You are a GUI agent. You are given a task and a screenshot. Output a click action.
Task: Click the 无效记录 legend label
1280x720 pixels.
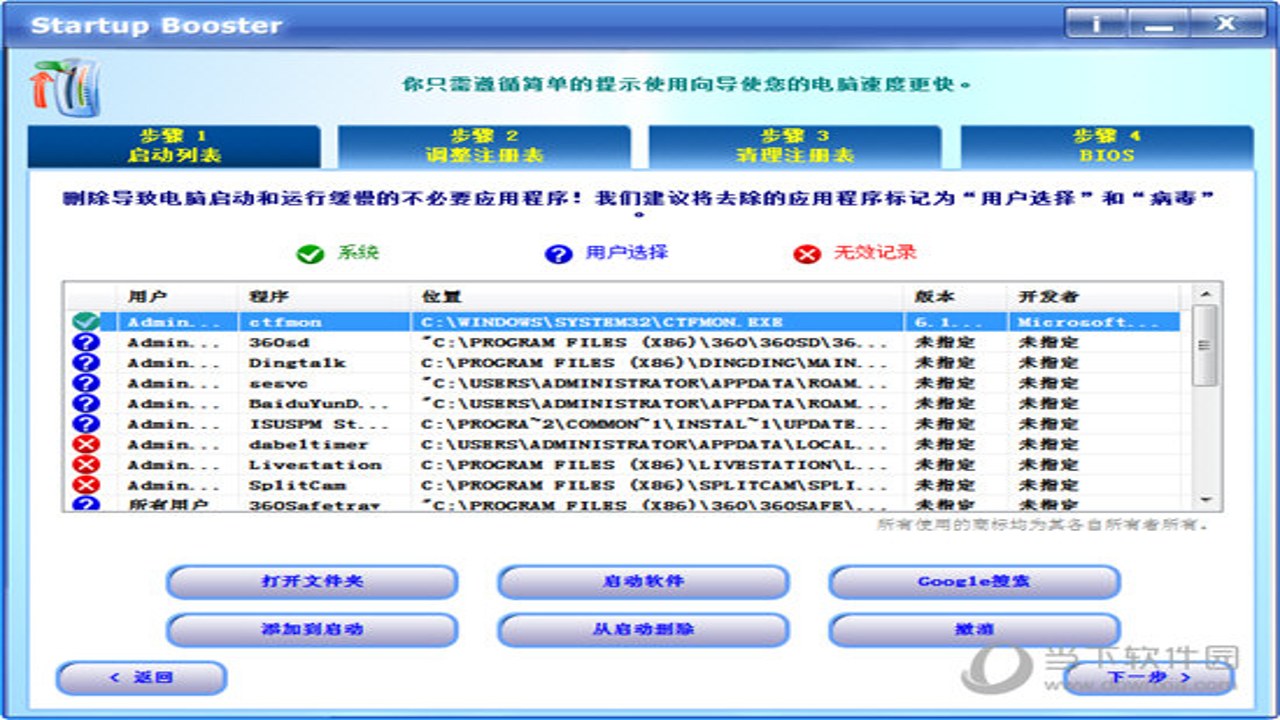click(875, 252)
